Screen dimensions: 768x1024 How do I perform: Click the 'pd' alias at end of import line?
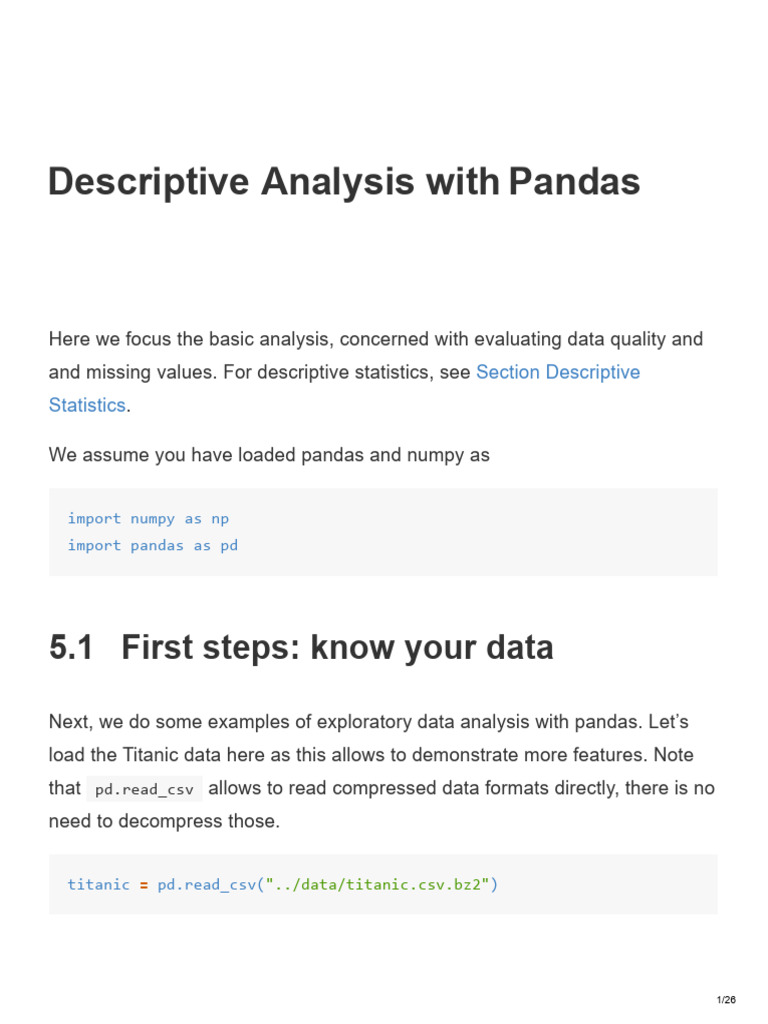click(229, 545)
